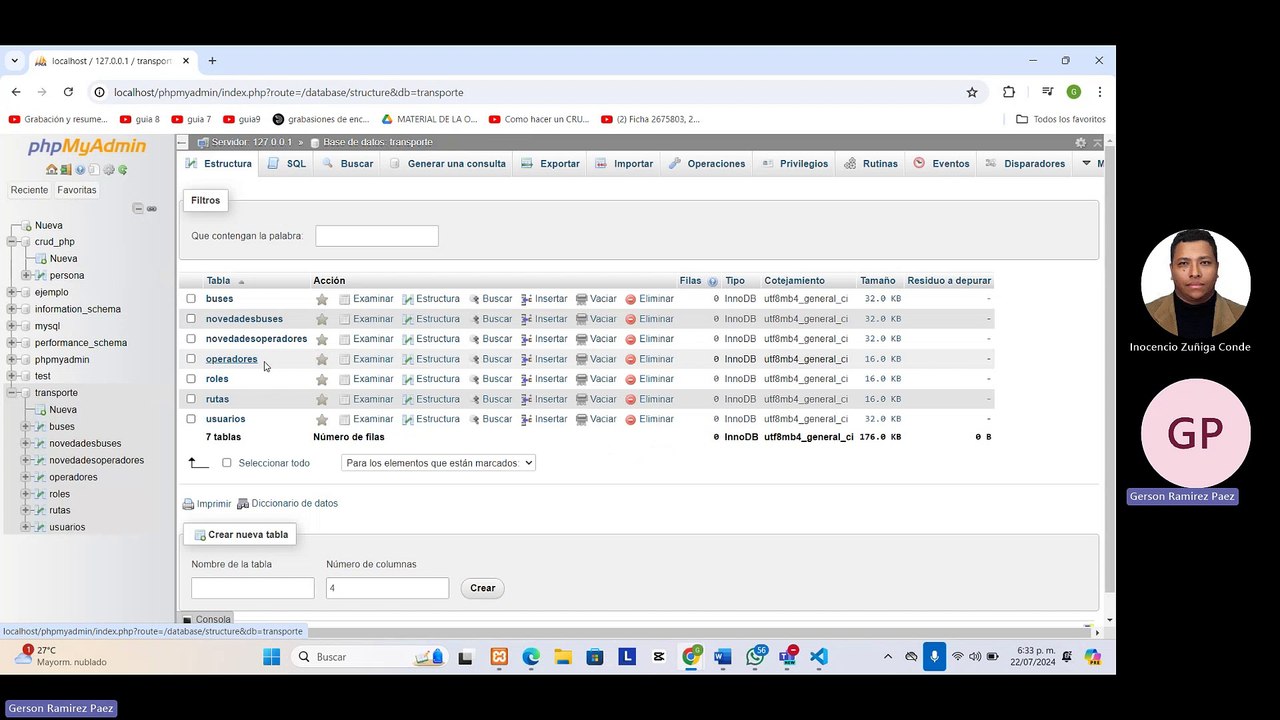Image resolution: width=1280 pixels, height=720 pixels.
Task: Open WhatsApp from the taskbar
Action: (x=755, y=657)
